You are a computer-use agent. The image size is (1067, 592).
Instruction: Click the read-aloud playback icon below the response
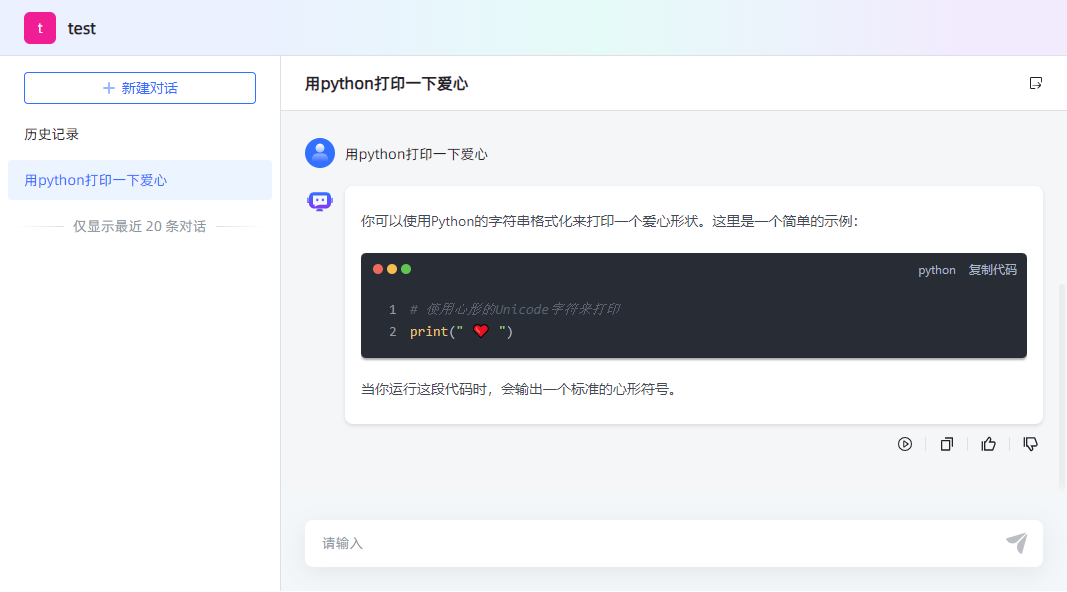pos(905,444)
